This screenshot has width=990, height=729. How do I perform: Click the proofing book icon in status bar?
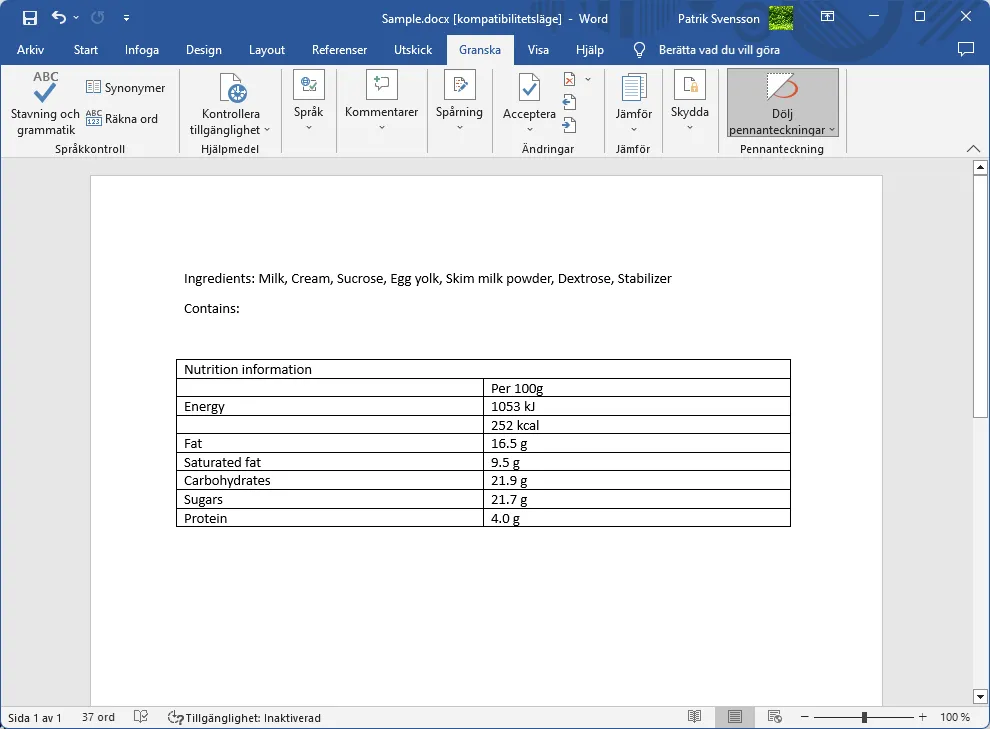[141, 716]
